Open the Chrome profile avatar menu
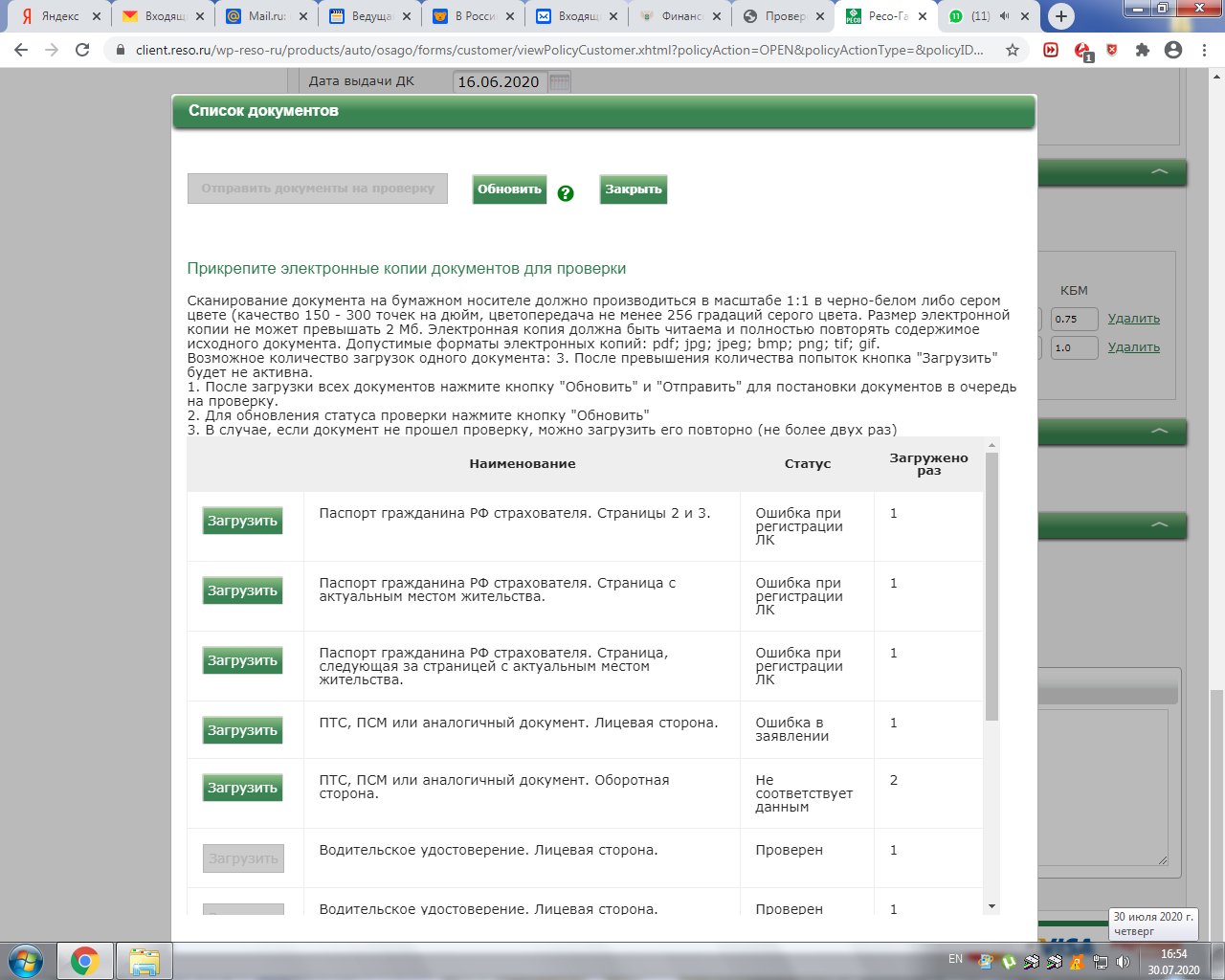This screenshot has height=980, width=1225. point(1173,50)
